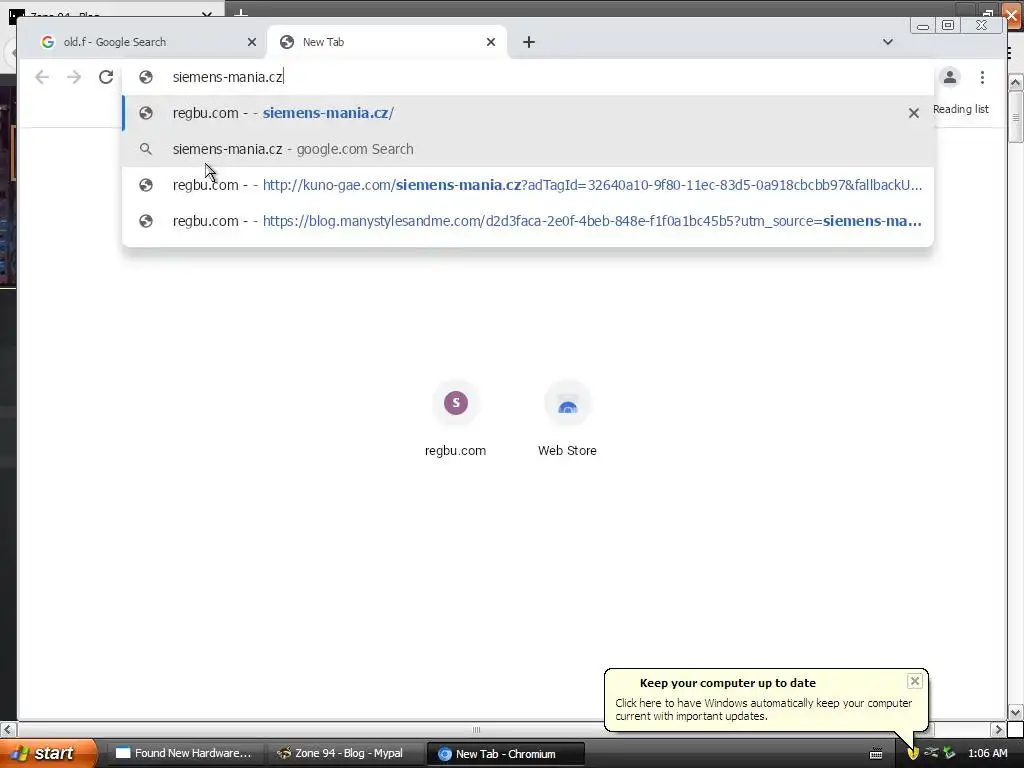Click the safely remove hardware tray icon
Screen dimensions: 1024x768
point(949,754)
